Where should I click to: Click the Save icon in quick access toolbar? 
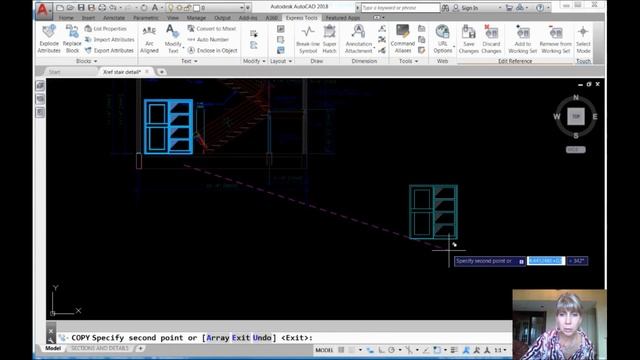pos(81,8)
